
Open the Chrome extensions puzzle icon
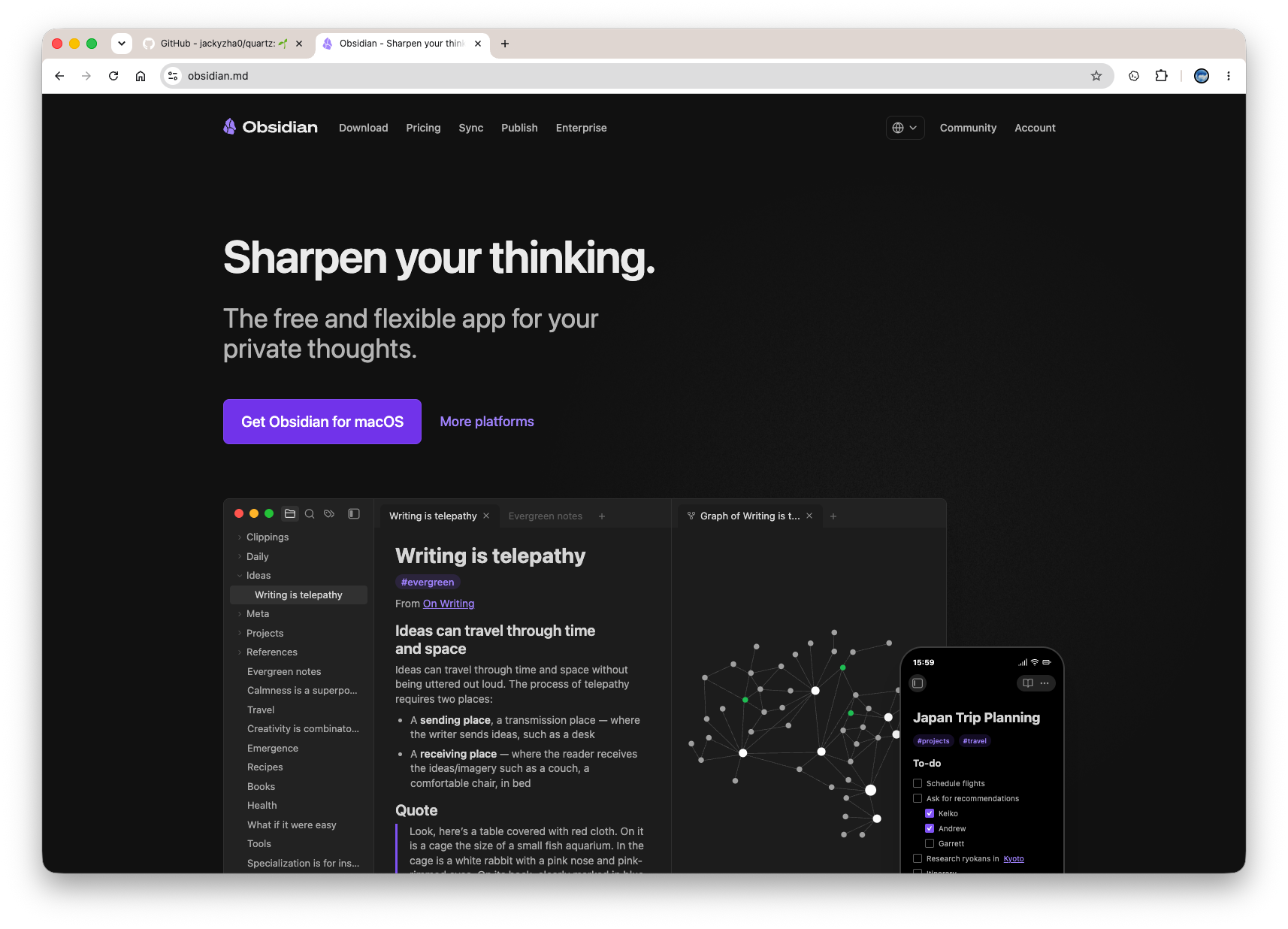pyautogui.click(x=1161, y=76)
